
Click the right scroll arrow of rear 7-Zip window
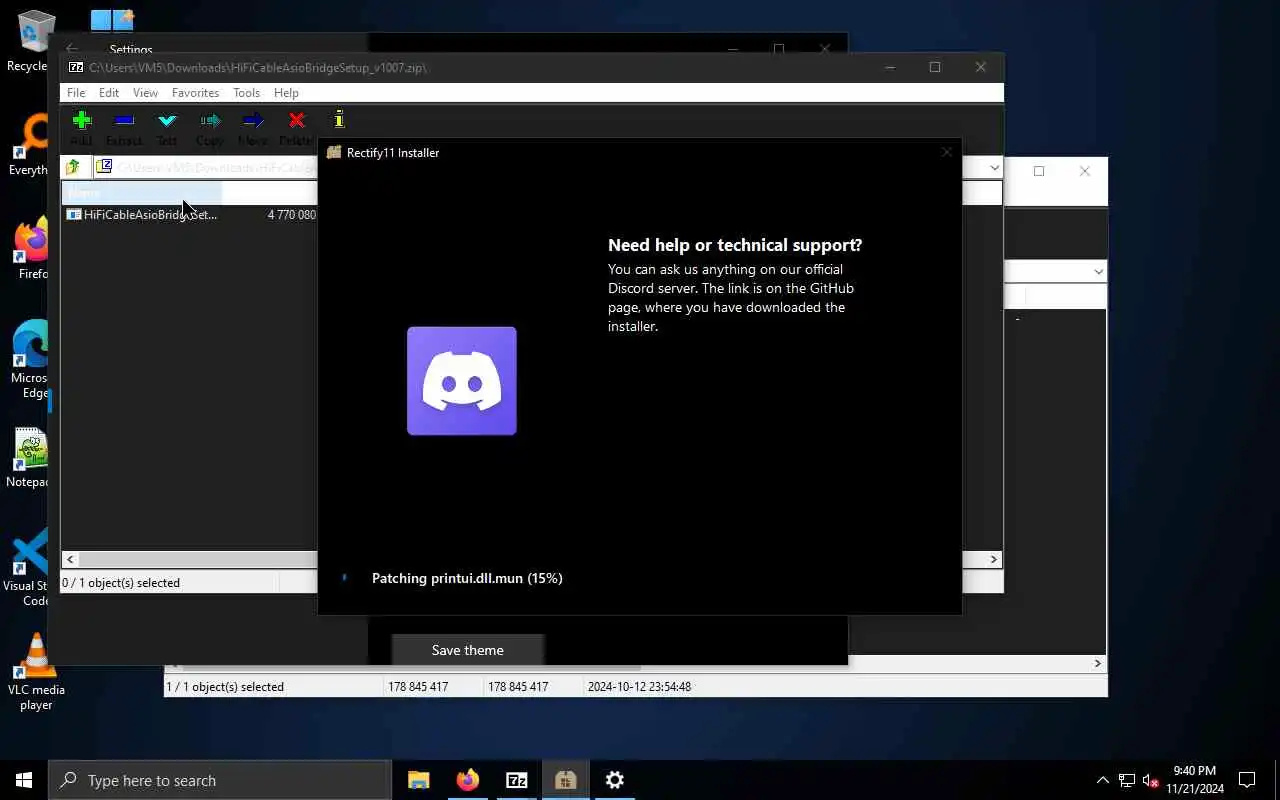(1097, 663)
